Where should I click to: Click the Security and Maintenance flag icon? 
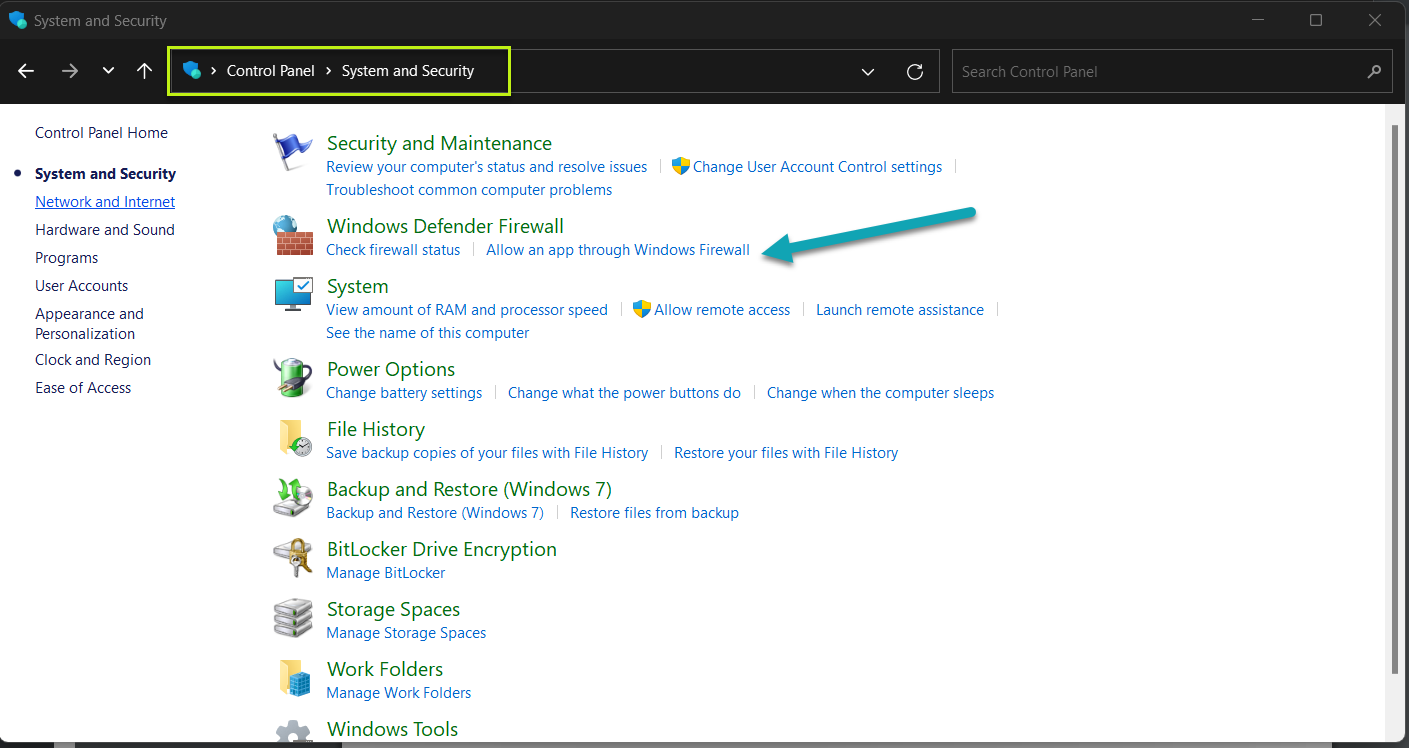point(293,153)
